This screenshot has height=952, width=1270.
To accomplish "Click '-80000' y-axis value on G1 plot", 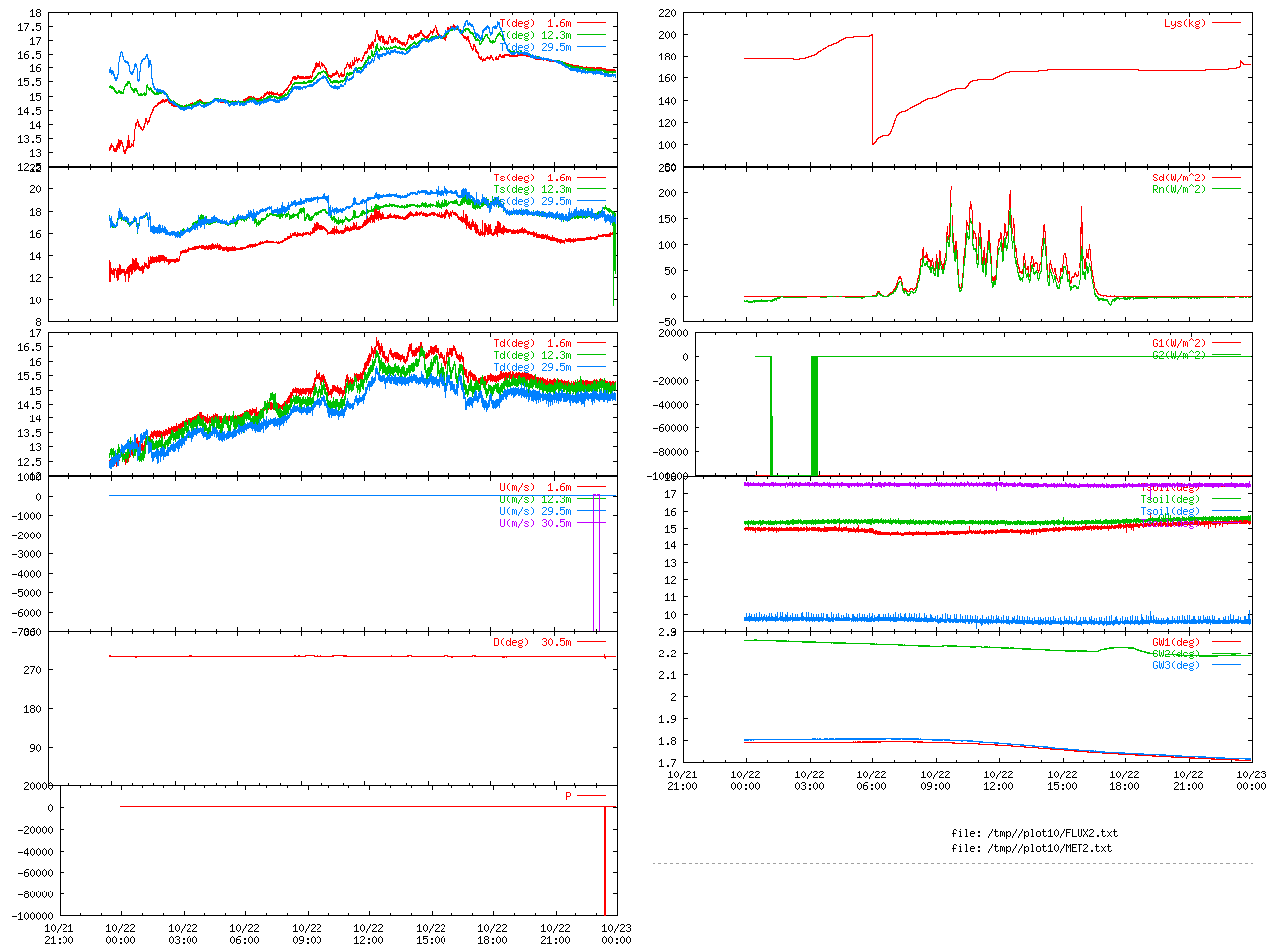I will 669,452.
